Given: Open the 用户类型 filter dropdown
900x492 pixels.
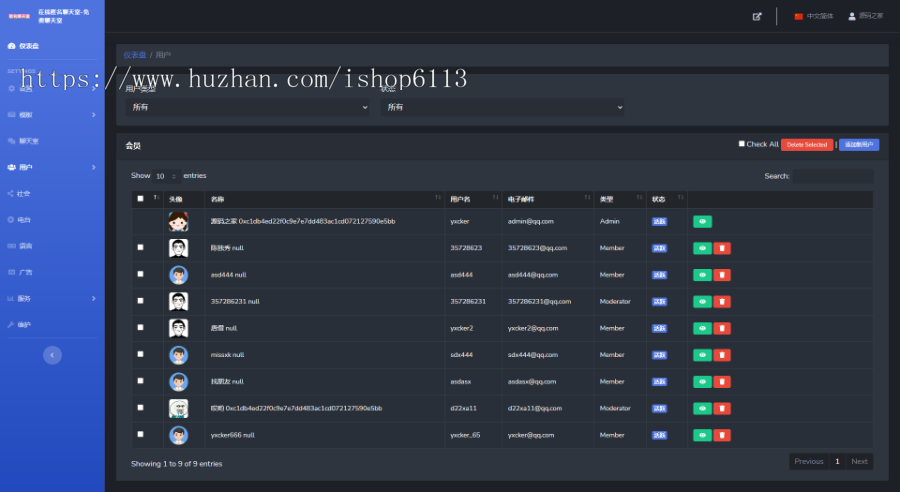Looking at the screenshot, I should coord(247,107).
